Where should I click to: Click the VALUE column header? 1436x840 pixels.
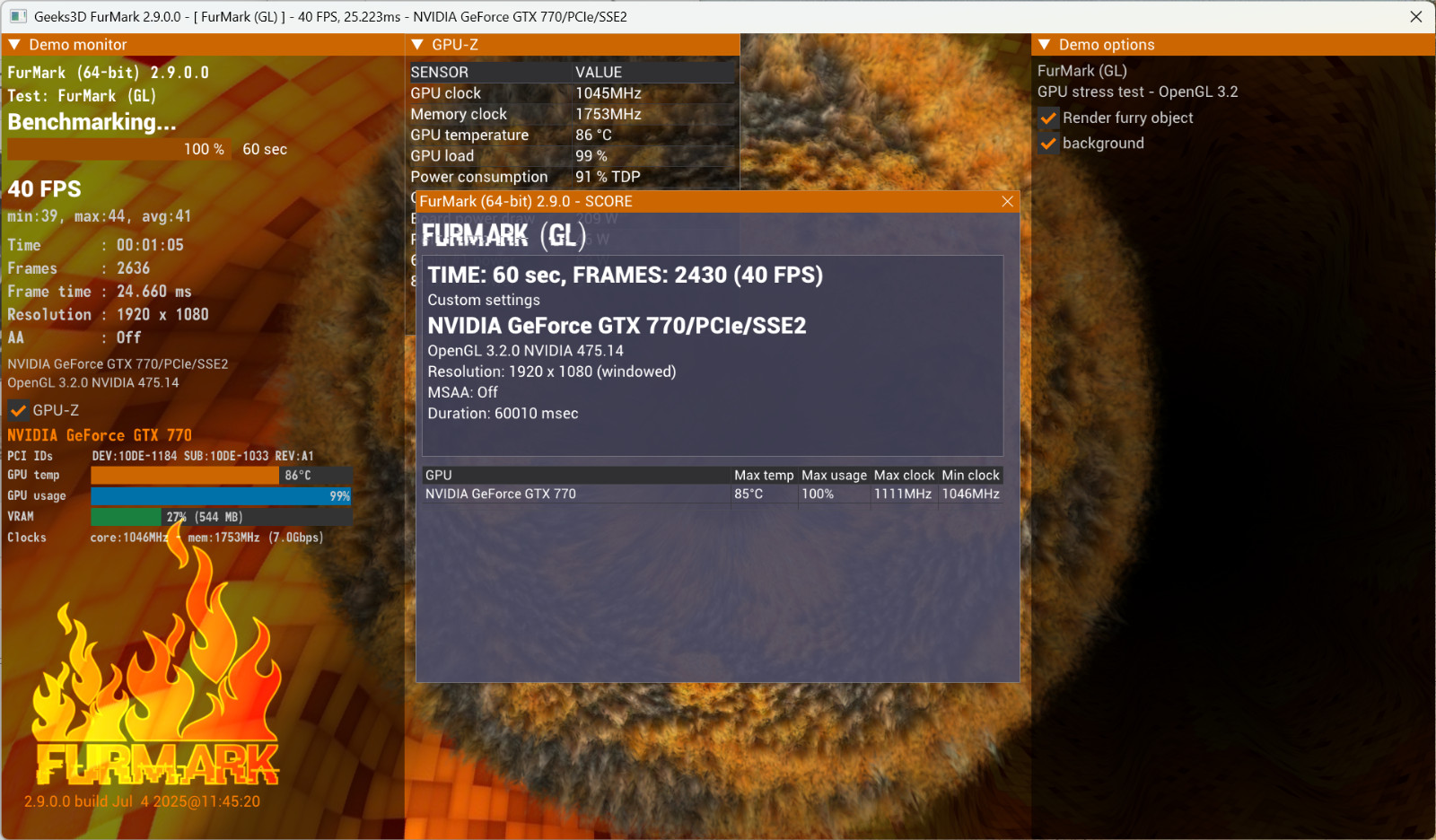[x=599, y=72]
